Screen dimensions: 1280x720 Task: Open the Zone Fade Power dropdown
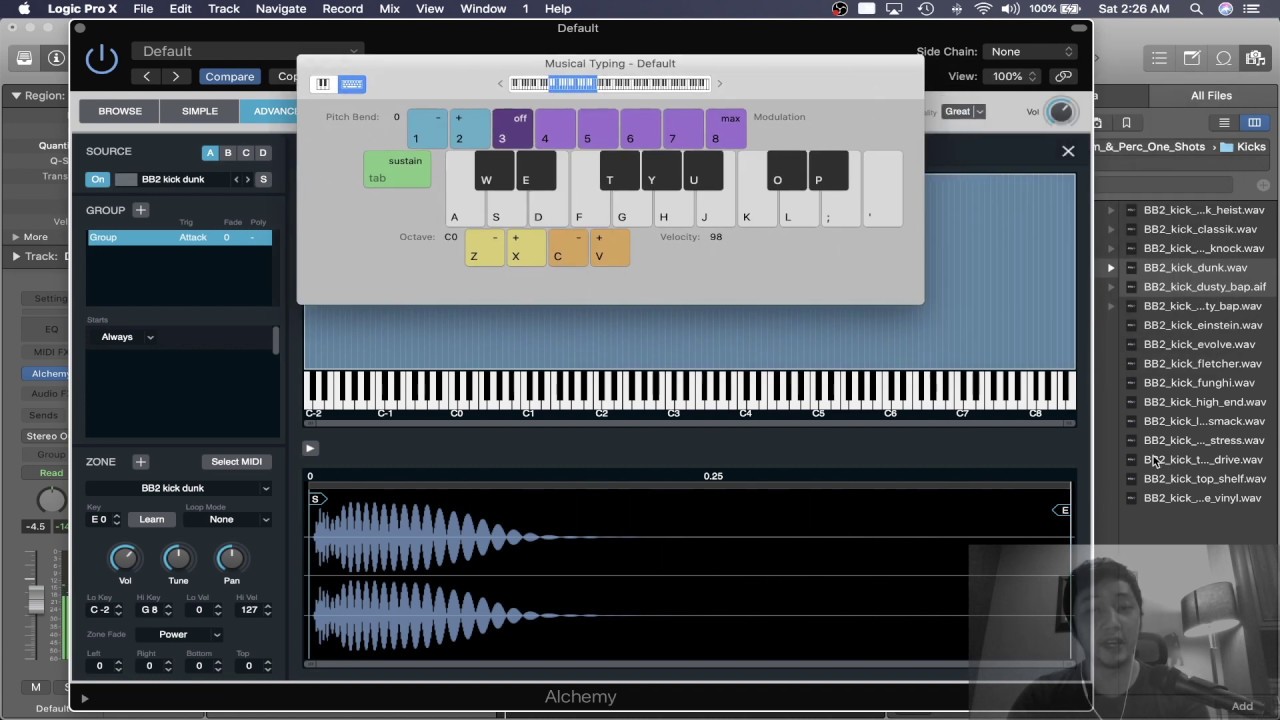coord(178,634)
